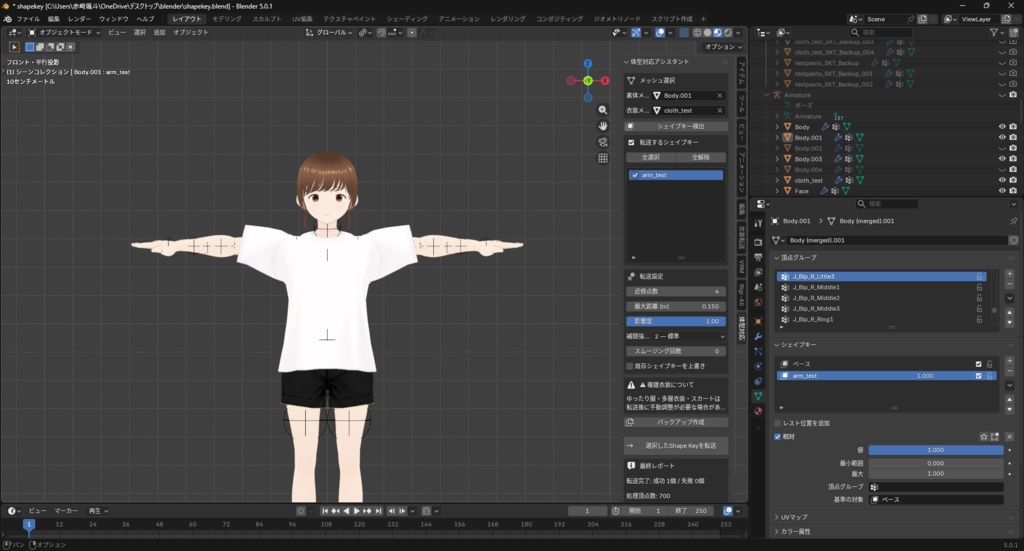The image size is (1024, 551).
Task: Open the Material properties tab icon
Action: pos(758,411)
